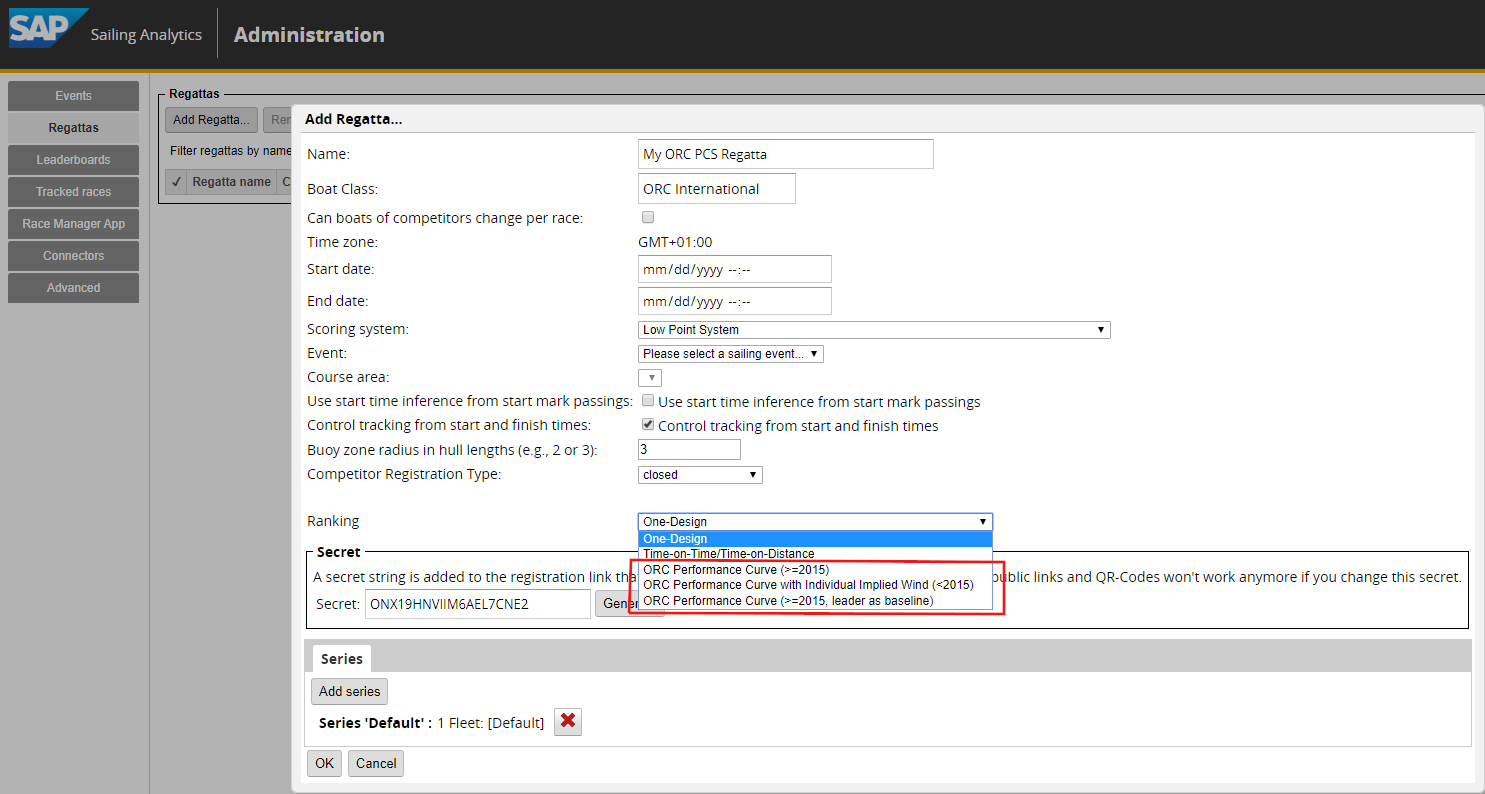Viewport: 1485px width, 794px height.
Task: Enable start time inference from mark passings
Action: 648,401
